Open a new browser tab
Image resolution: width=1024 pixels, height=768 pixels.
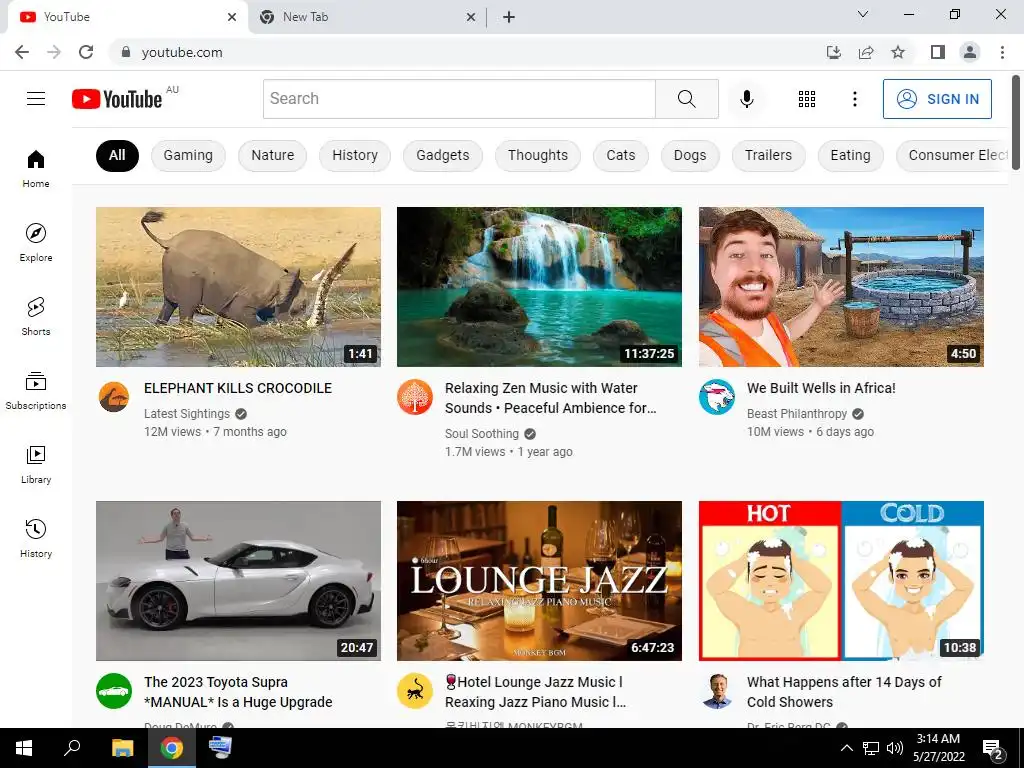click(509, 17)
